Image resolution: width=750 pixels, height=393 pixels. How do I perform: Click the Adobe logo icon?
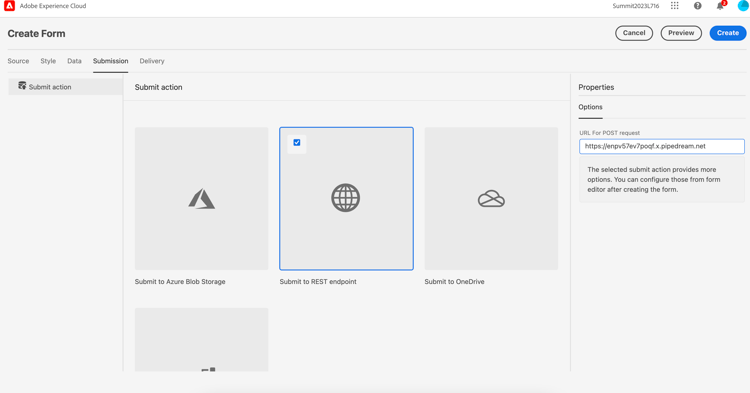(x=9, y=6)
